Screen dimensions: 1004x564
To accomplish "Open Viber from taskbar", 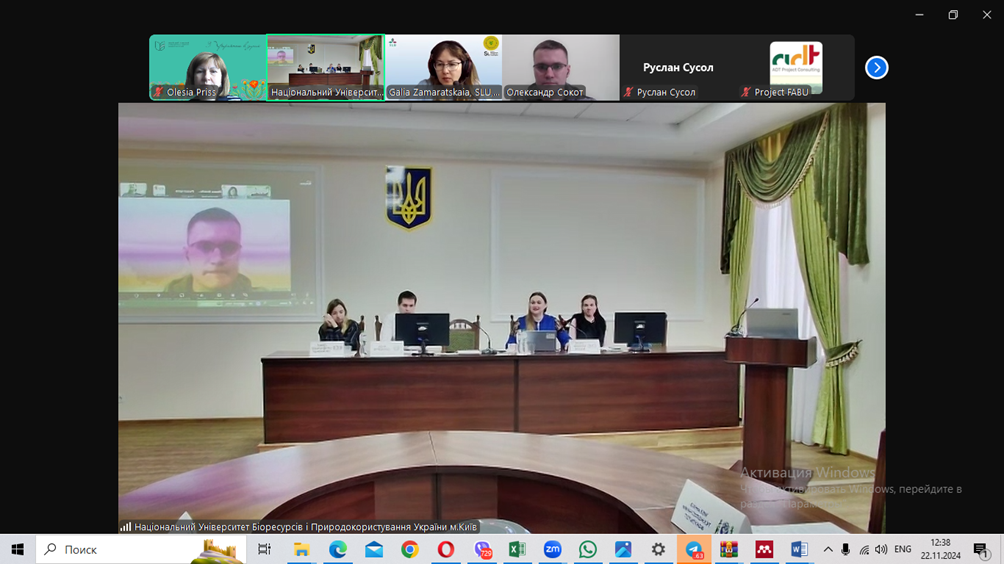I will pyautogui.click(x=482, y=549).
